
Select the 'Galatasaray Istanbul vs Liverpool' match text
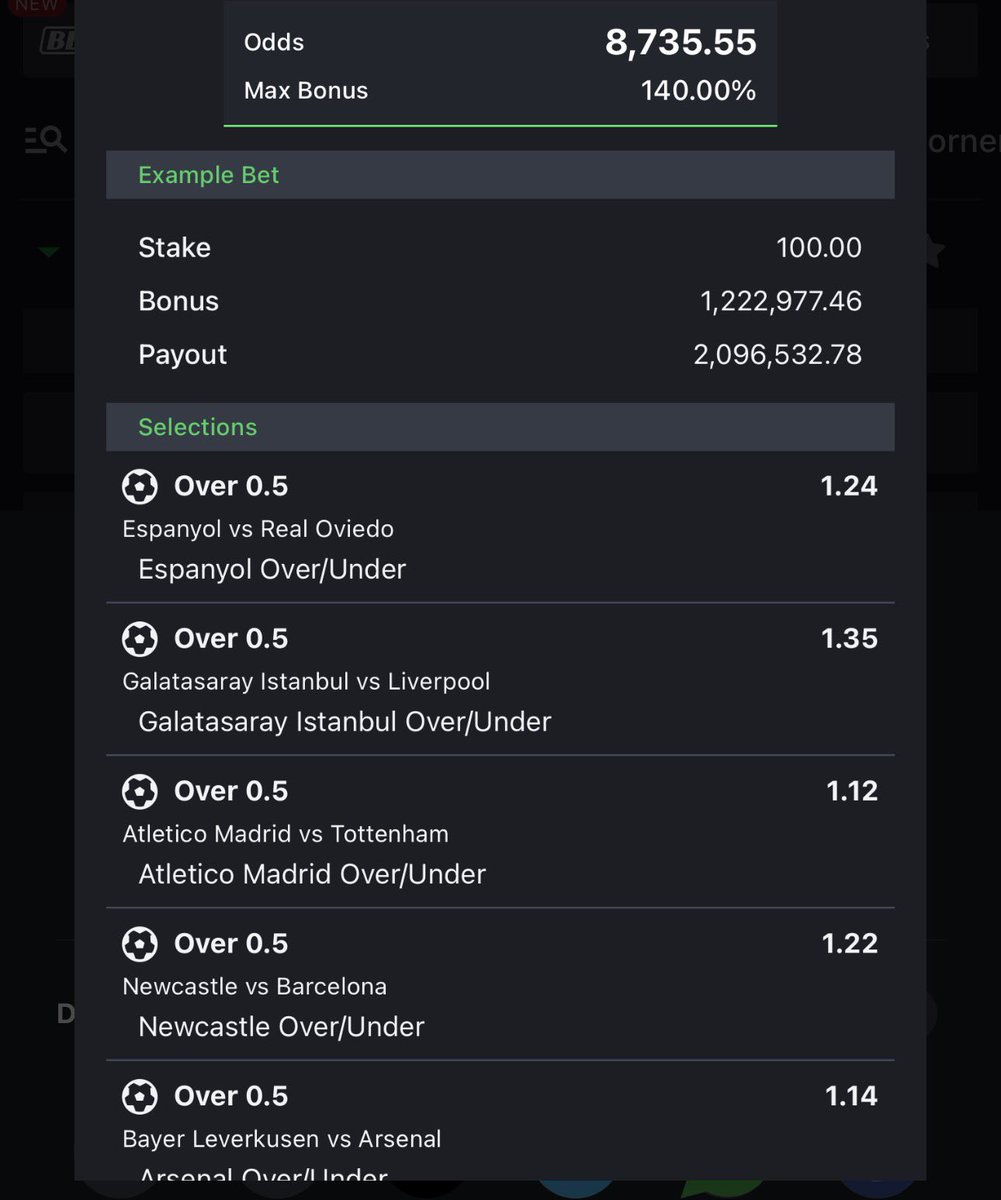[306, 682]
